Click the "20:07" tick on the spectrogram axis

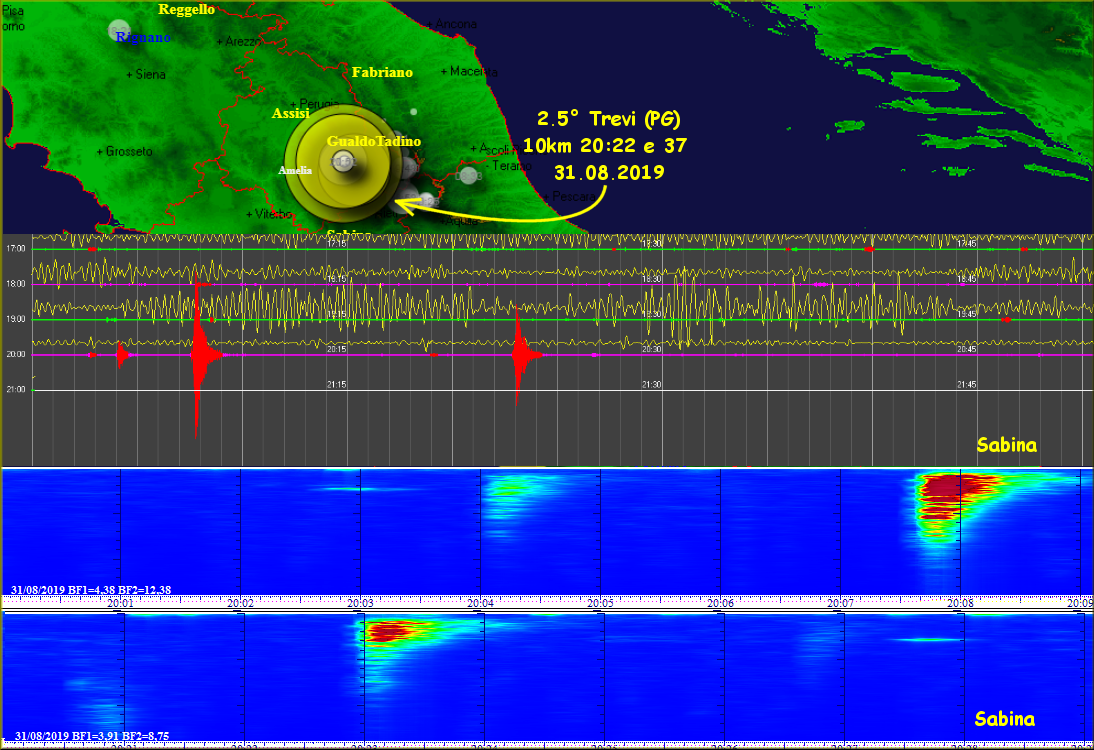(840, 603)
